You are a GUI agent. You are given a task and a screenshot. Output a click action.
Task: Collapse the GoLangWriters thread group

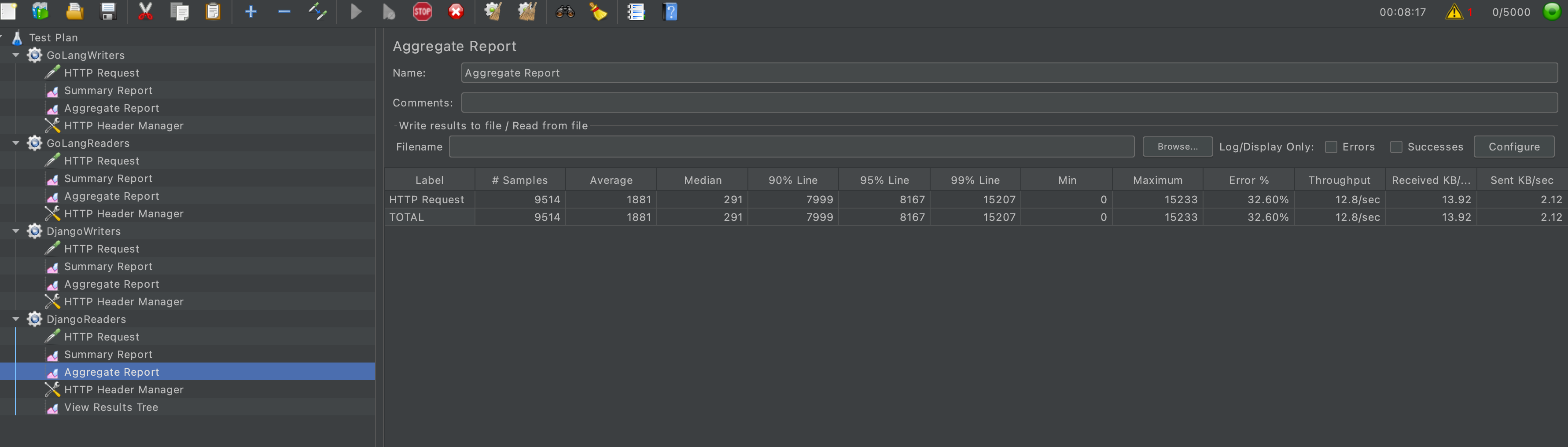pos(16,55)
